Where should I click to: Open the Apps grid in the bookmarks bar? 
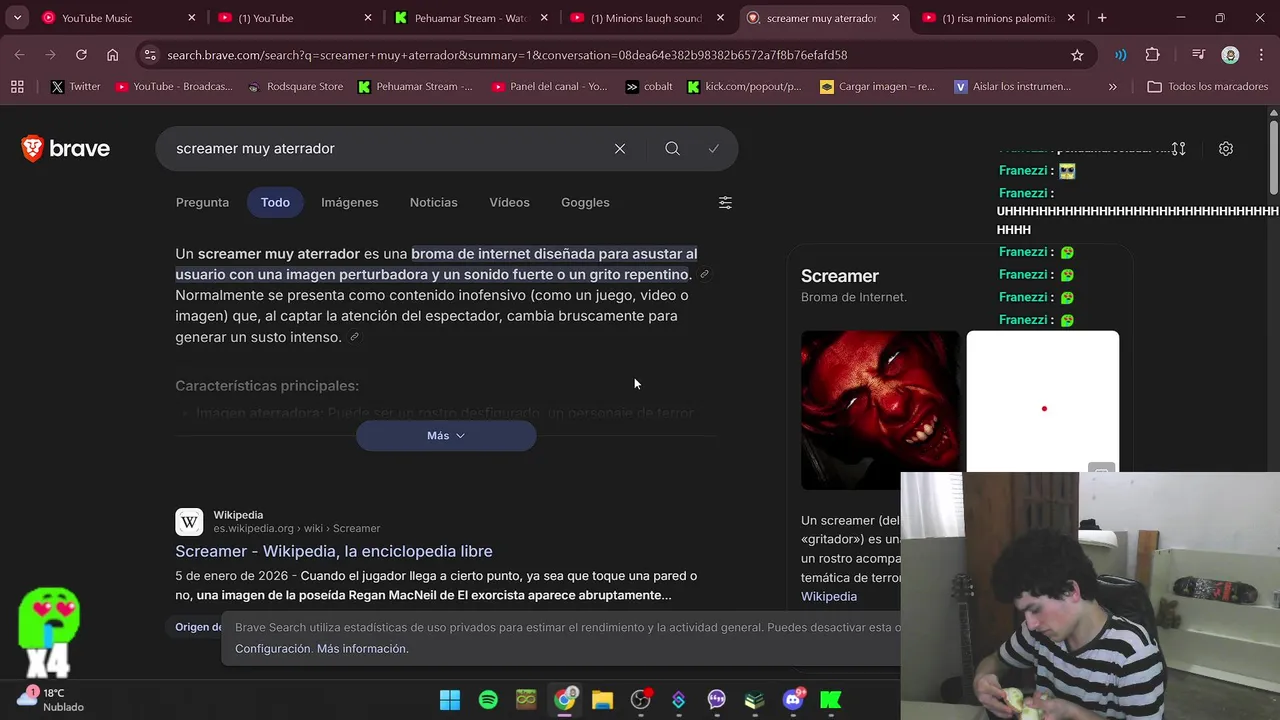[17, 87]
